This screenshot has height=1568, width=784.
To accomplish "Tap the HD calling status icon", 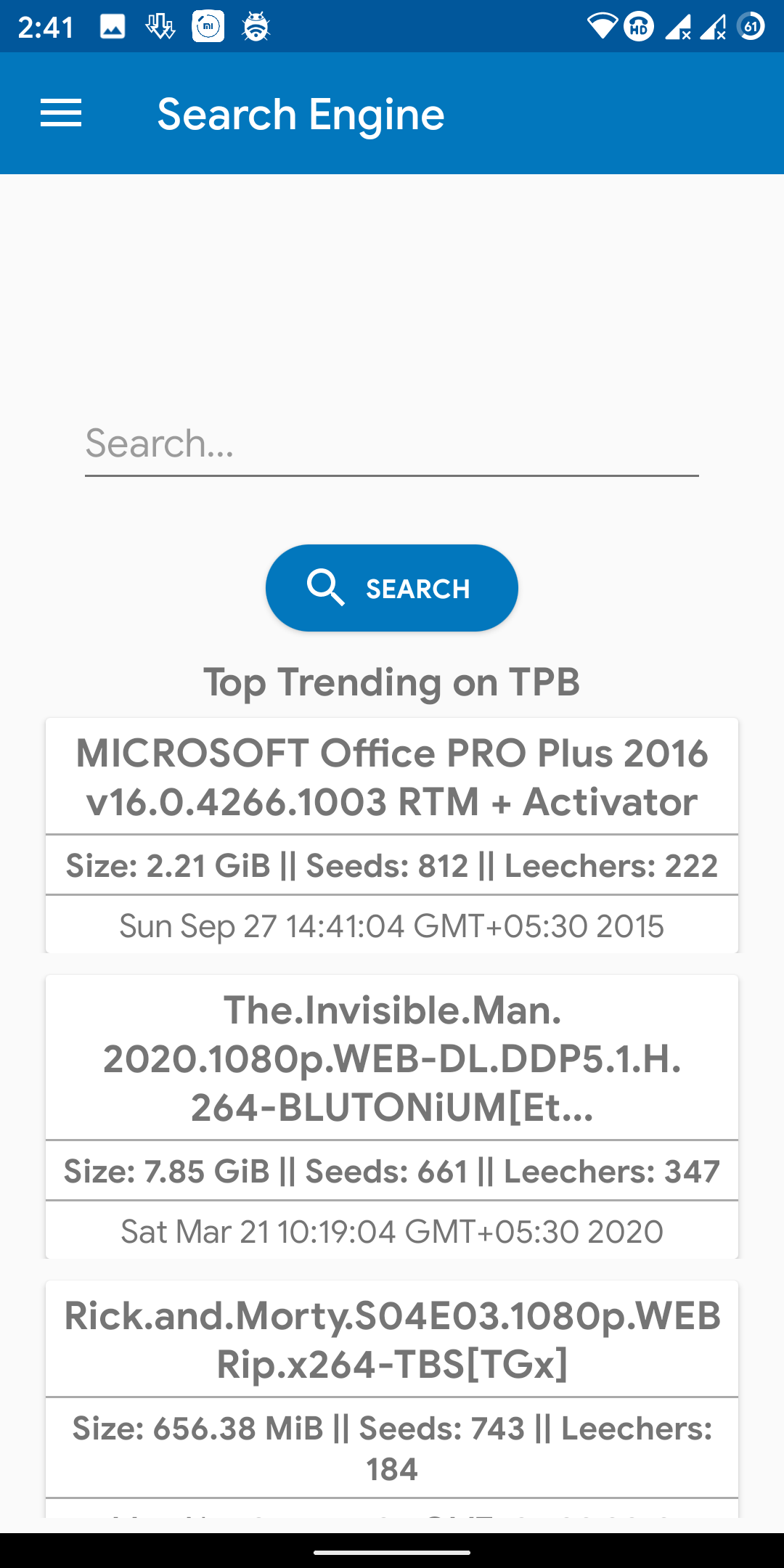I will [x=639, y=27].
